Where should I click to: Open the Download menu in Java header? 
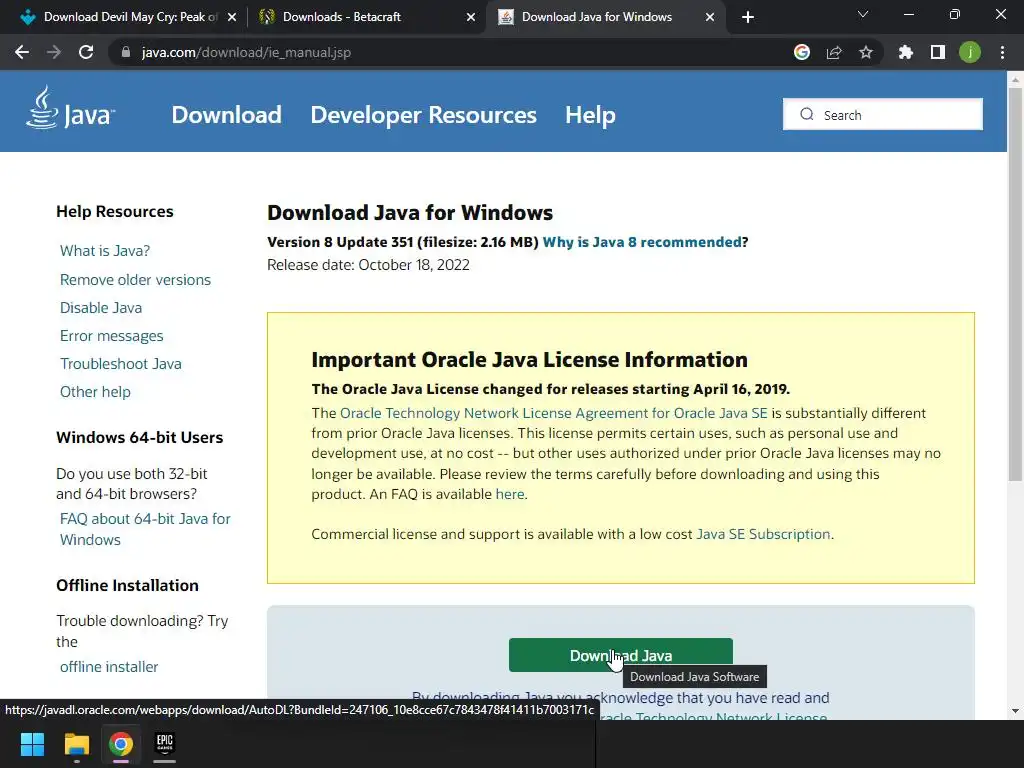(227, 115)
